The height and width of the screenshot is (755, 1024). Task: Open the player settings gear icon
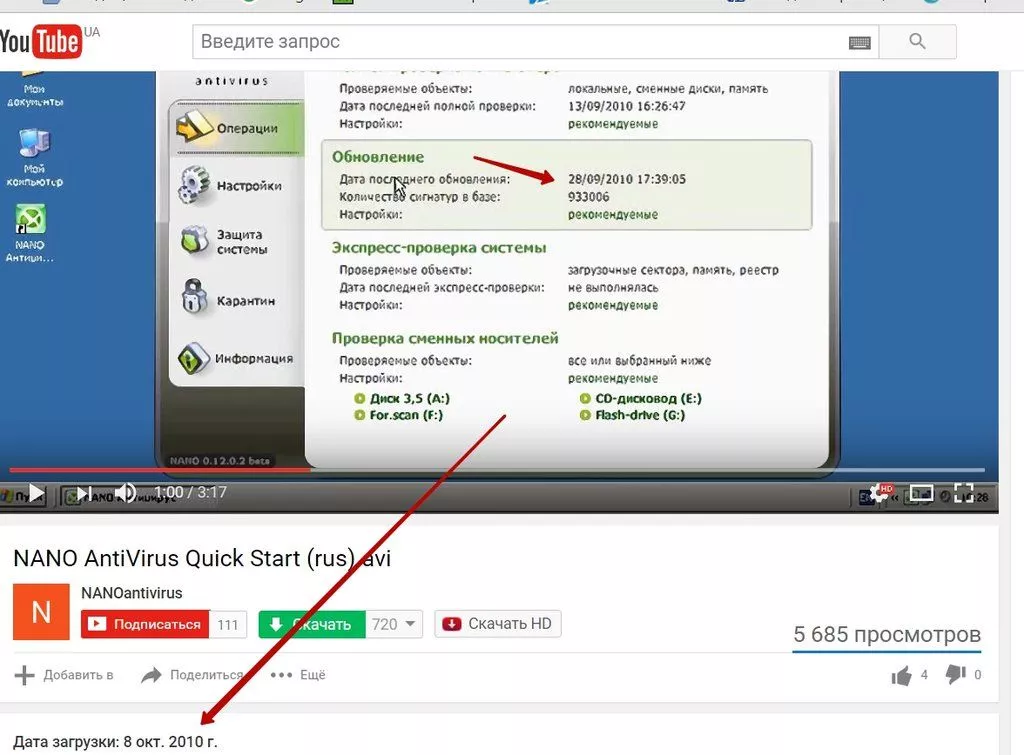[x=880, y=492]
